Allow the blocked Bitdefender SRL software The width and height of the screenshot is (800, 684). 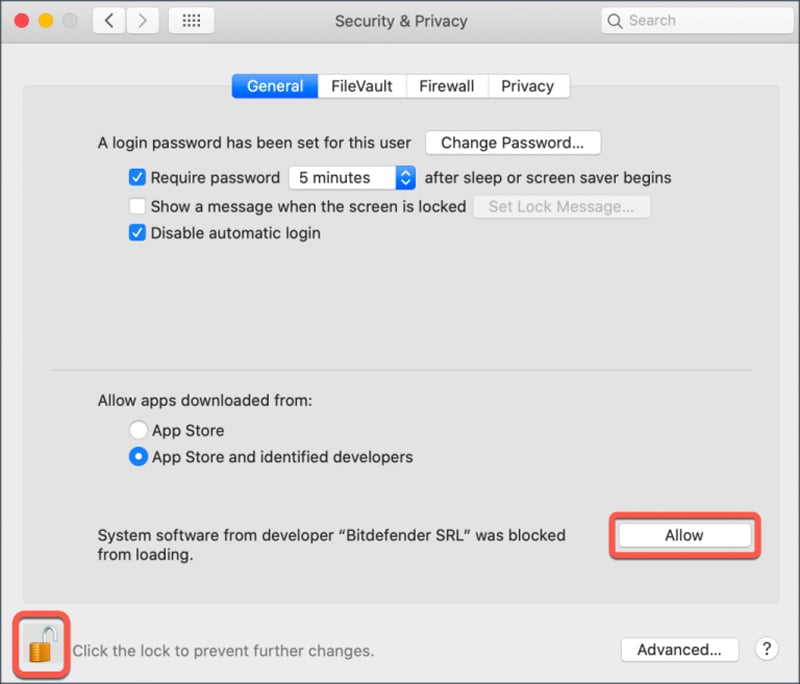pyautogui.click(x=684, y=536)
